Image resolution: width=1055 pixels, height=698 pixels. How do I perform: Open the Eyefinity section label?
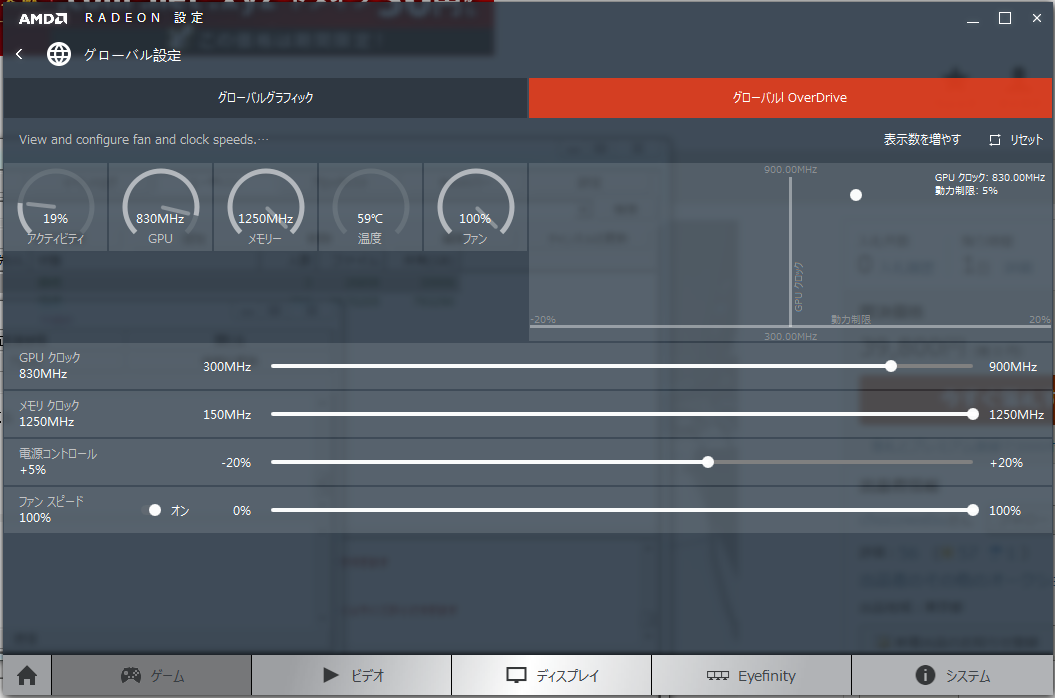click(x=766, y=676)
